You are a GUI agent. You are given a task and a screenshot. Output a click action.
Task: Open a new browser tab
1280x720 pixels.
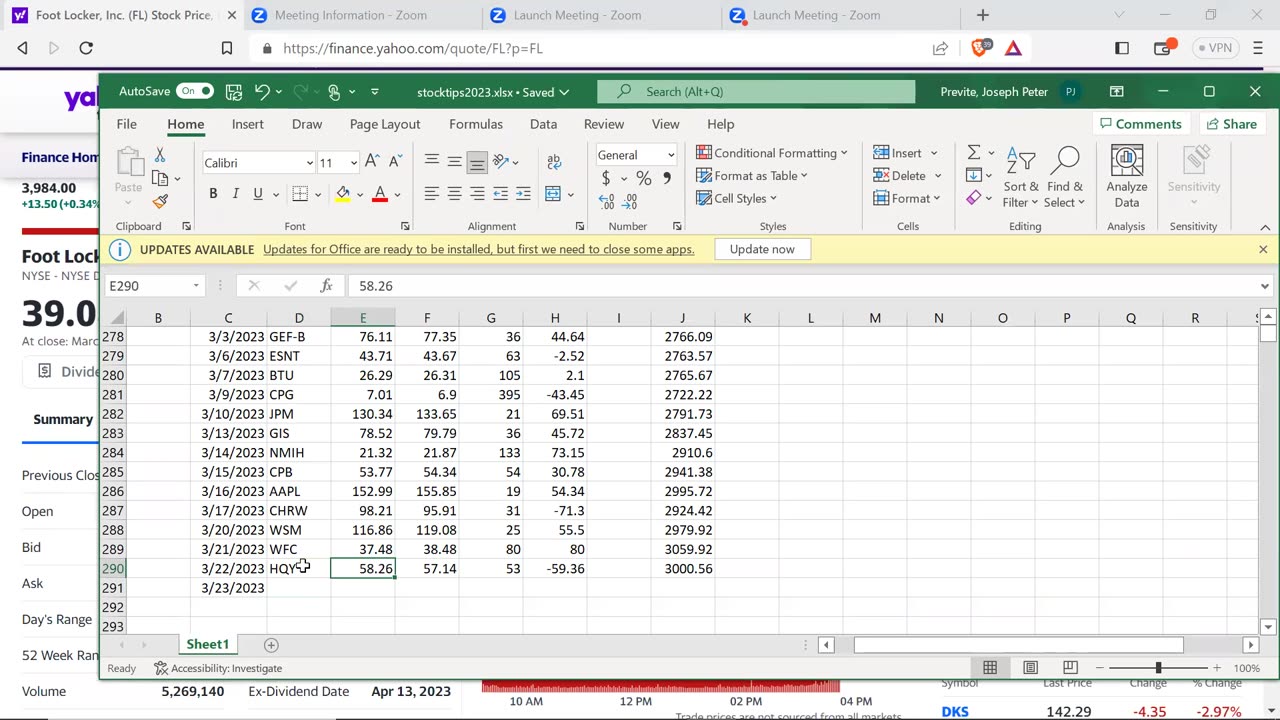pyautogui.click(x=983, y=15)
